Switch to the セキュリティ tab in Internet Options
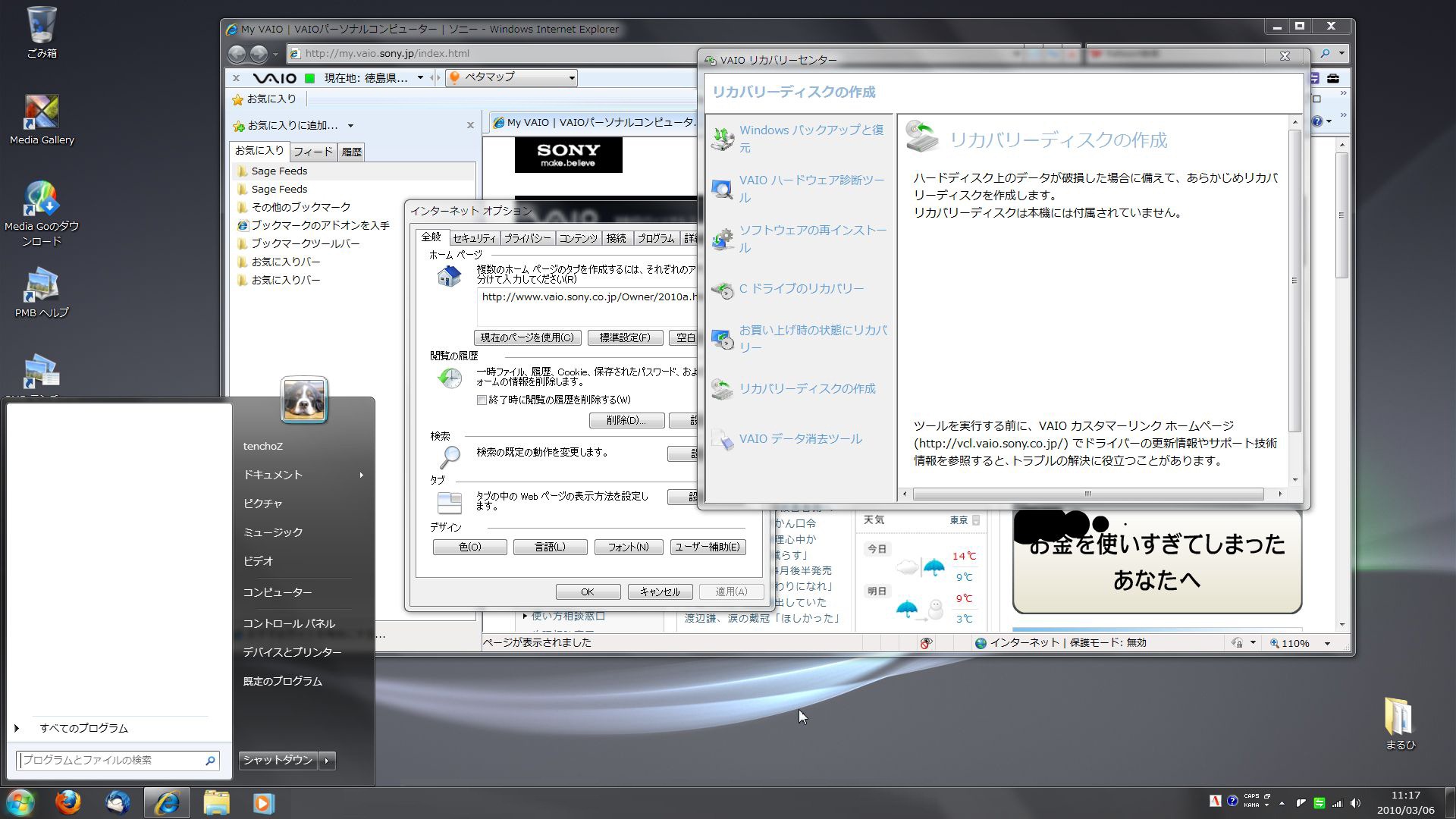1456x819 pixels. (x=474, y=238)
